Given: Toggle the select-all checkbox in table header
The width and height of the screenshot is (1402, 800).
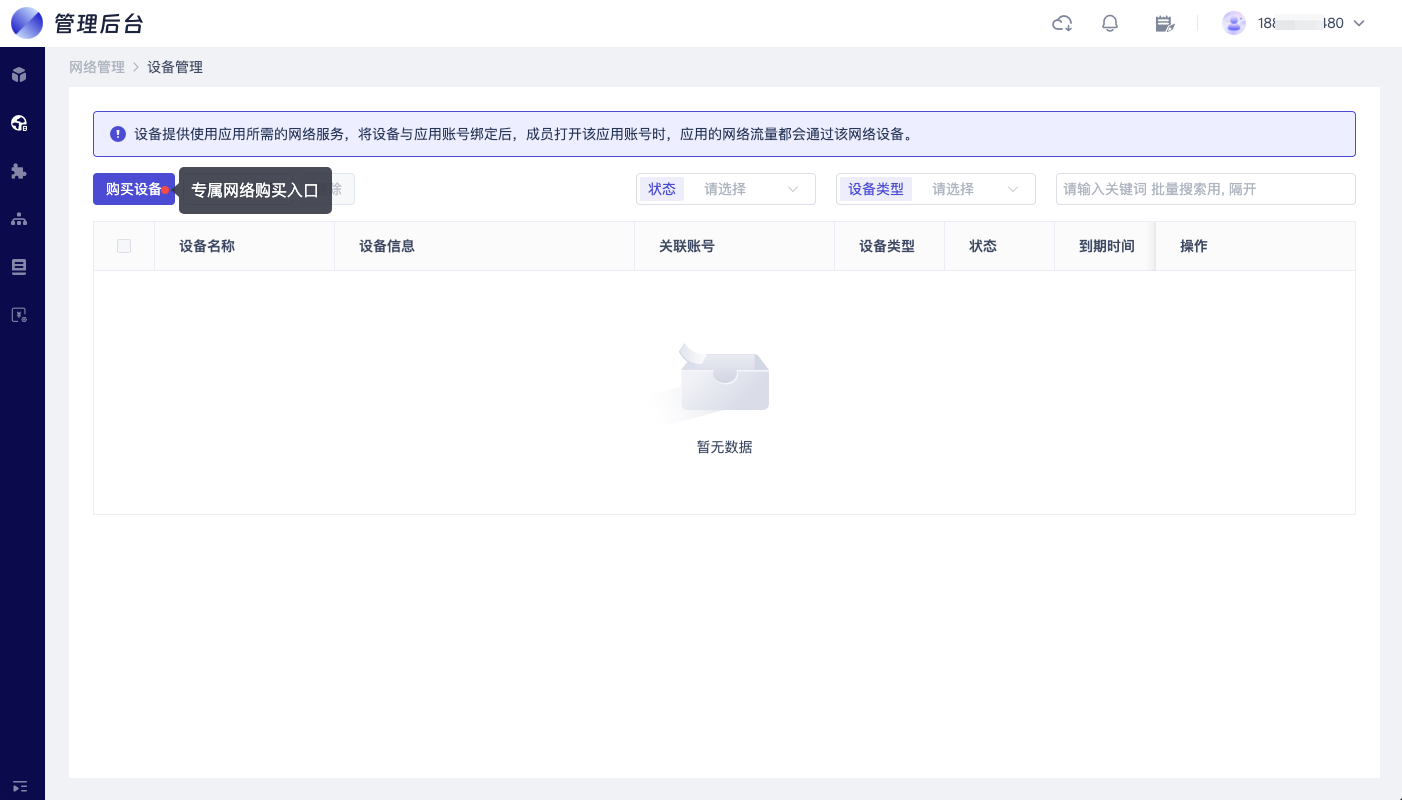Looking at the screenshot, I should tap(124, 246).
